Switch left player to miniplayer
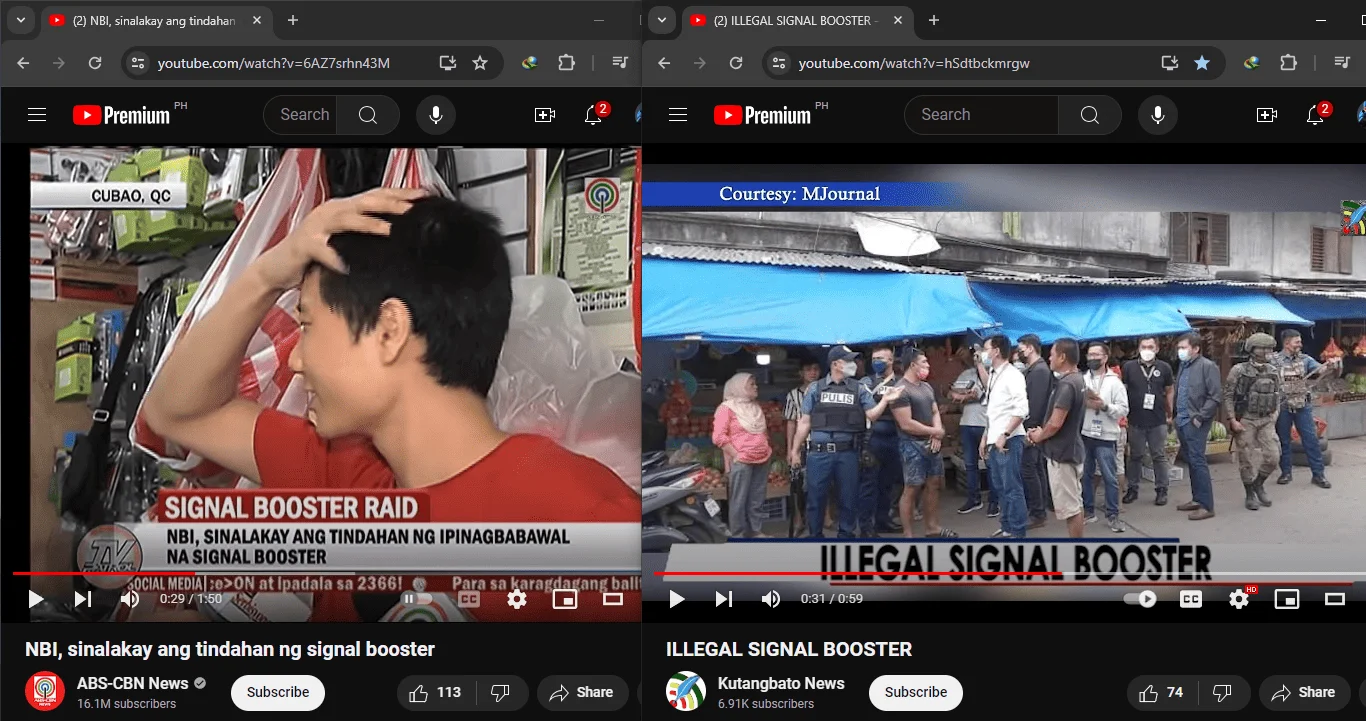Viewport: 1366px width, 721px height. (x=565, y=599)
